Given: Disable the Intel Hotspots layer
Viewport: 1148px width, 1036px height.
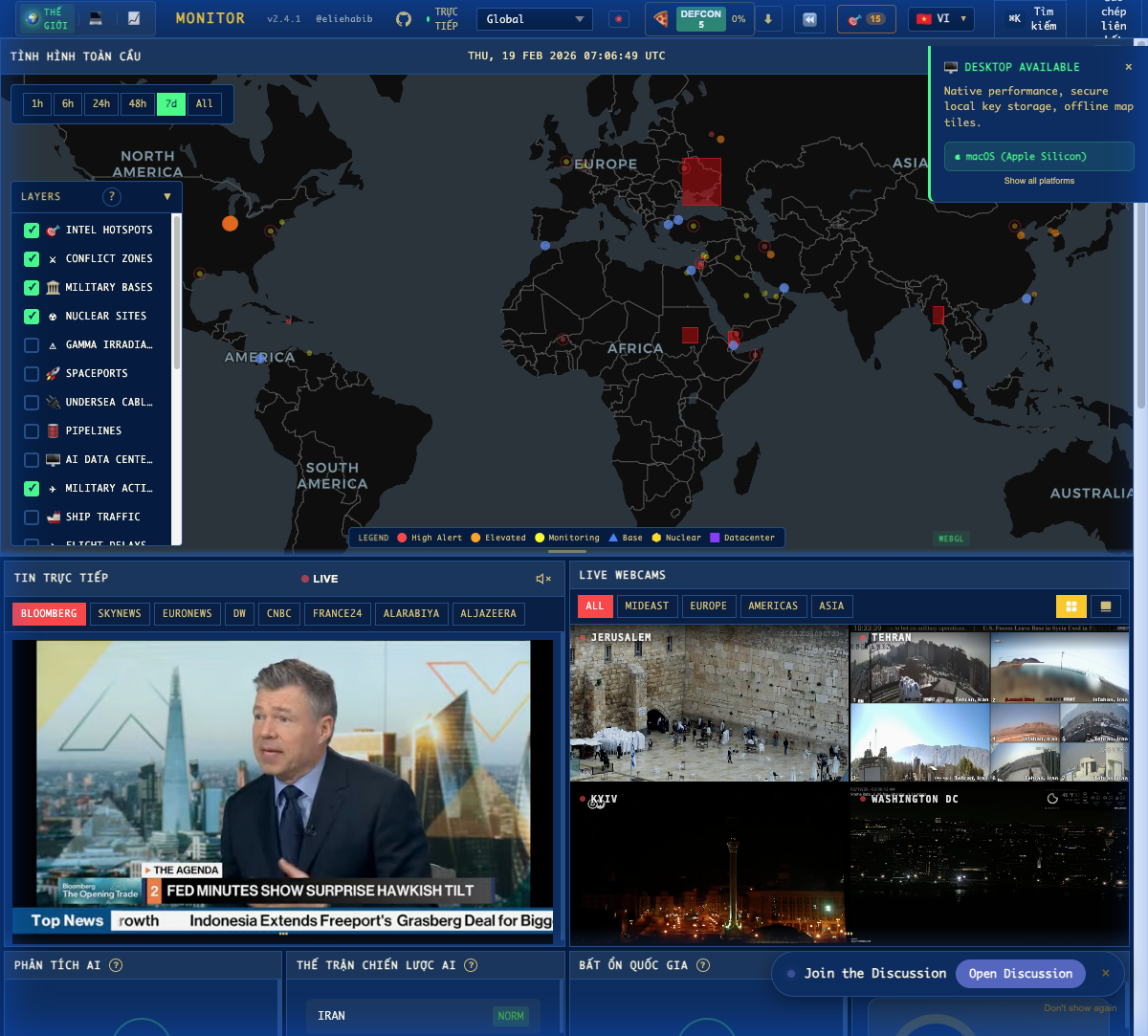Looking at the screenshot, I should 32,231.
